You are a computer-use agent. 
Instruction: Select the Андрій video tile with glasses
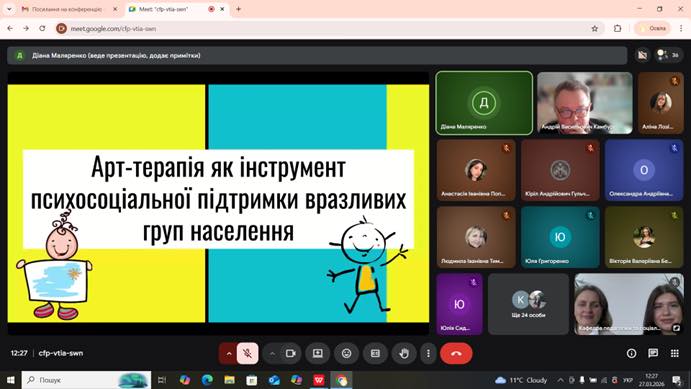[584, 103]
